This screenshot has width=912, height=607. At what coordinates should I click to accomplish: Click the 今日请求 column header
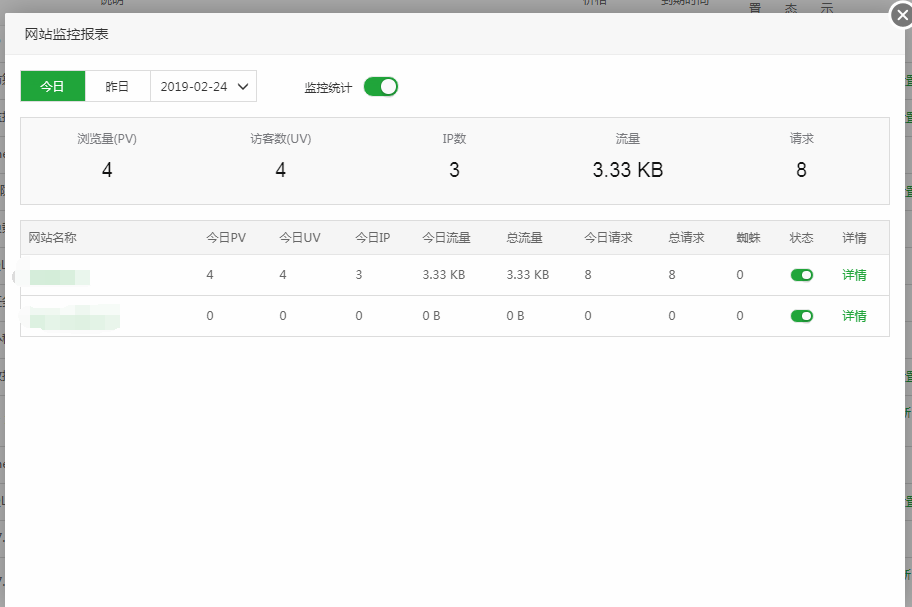click(x=608, y=238)
